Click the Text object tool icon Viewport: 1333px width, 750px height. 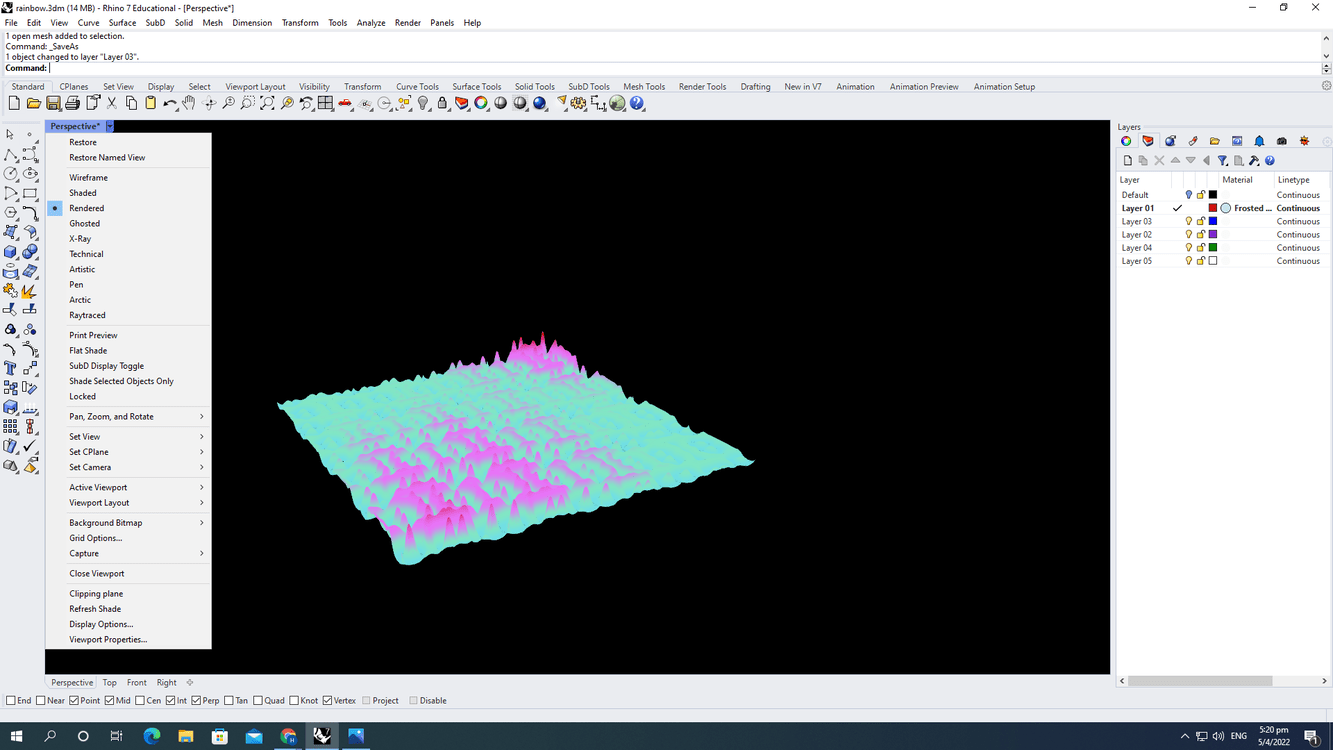click(11, 369)
